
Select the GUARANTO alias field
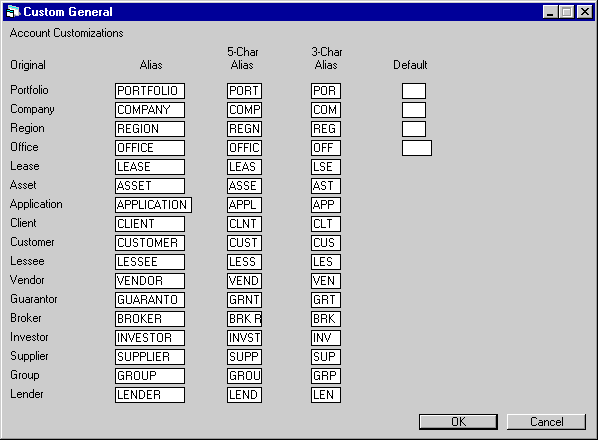click(x=150, y=300)
